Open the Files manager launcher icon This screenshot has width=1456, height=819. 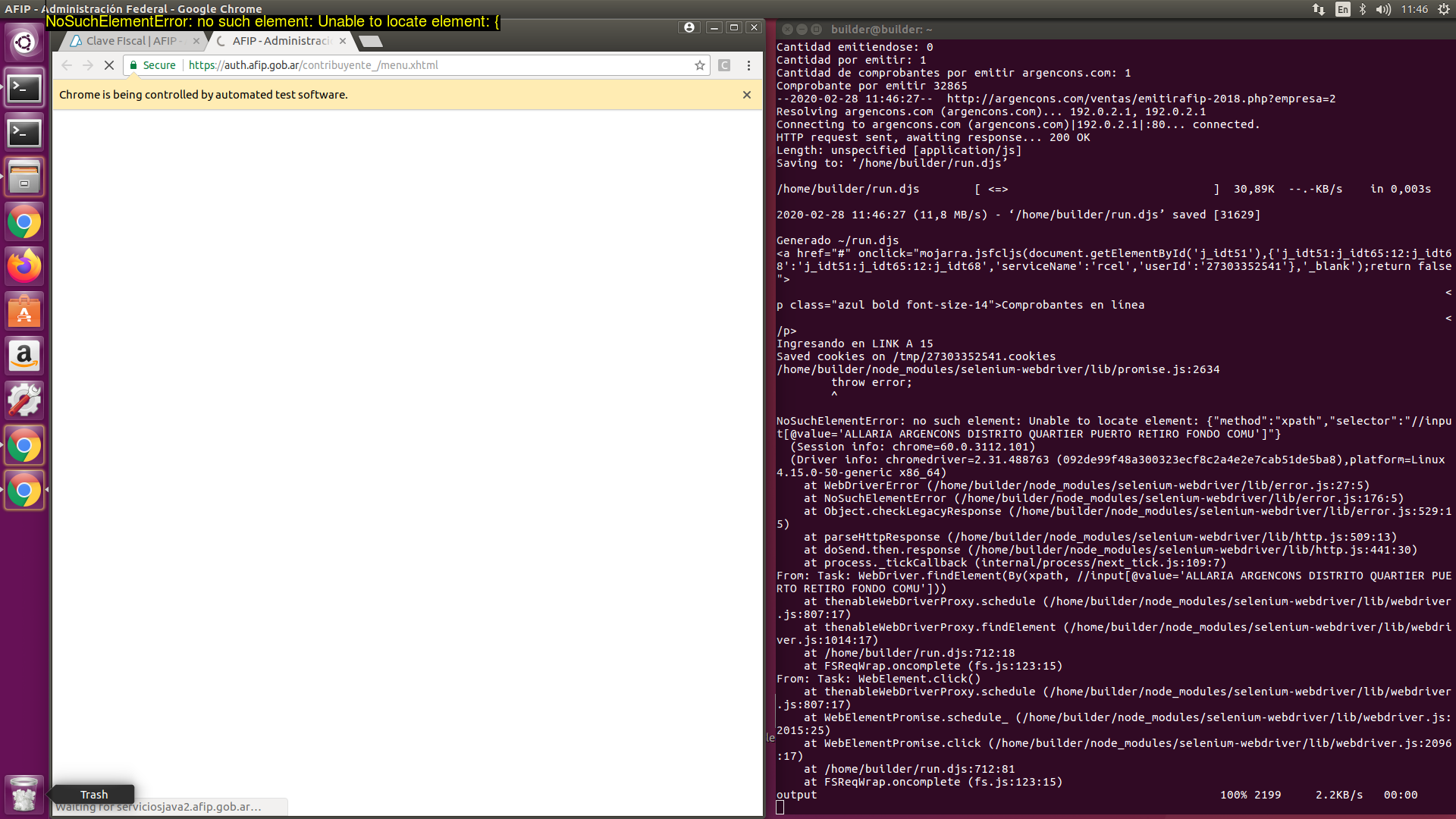24,177
